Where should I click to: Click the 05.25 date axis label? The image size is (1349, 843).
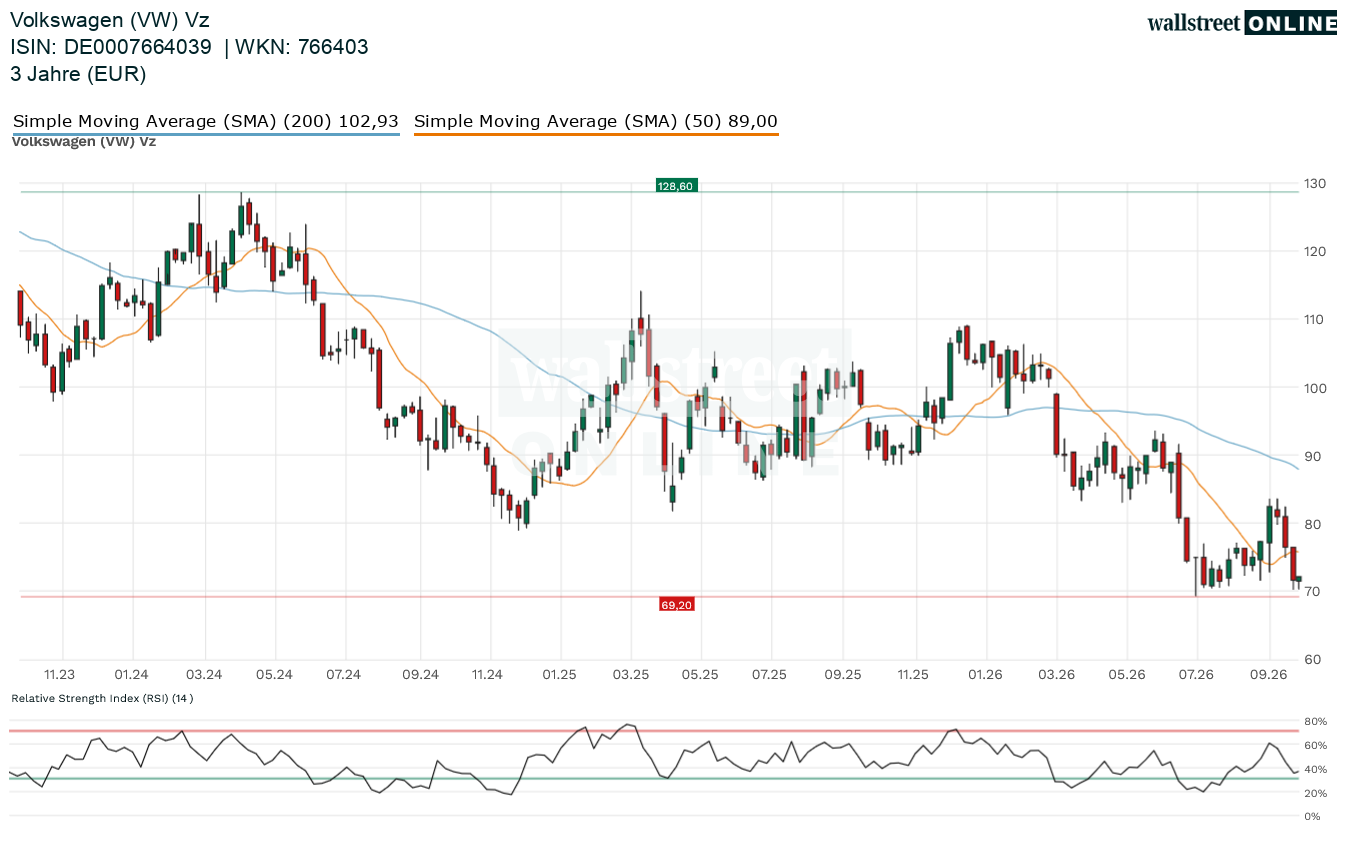(701, 675)
